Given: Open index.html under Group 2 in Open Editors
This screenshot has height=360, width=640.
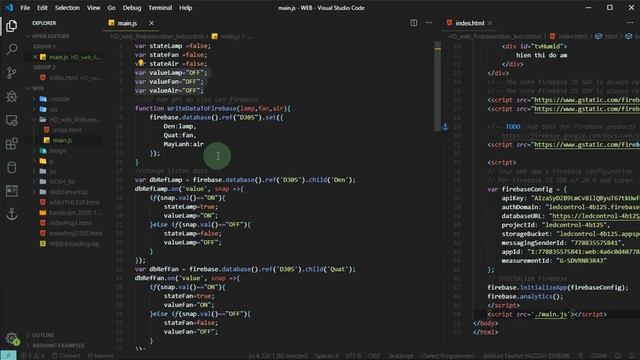Looking at the screenshot, I should (63, 78).
